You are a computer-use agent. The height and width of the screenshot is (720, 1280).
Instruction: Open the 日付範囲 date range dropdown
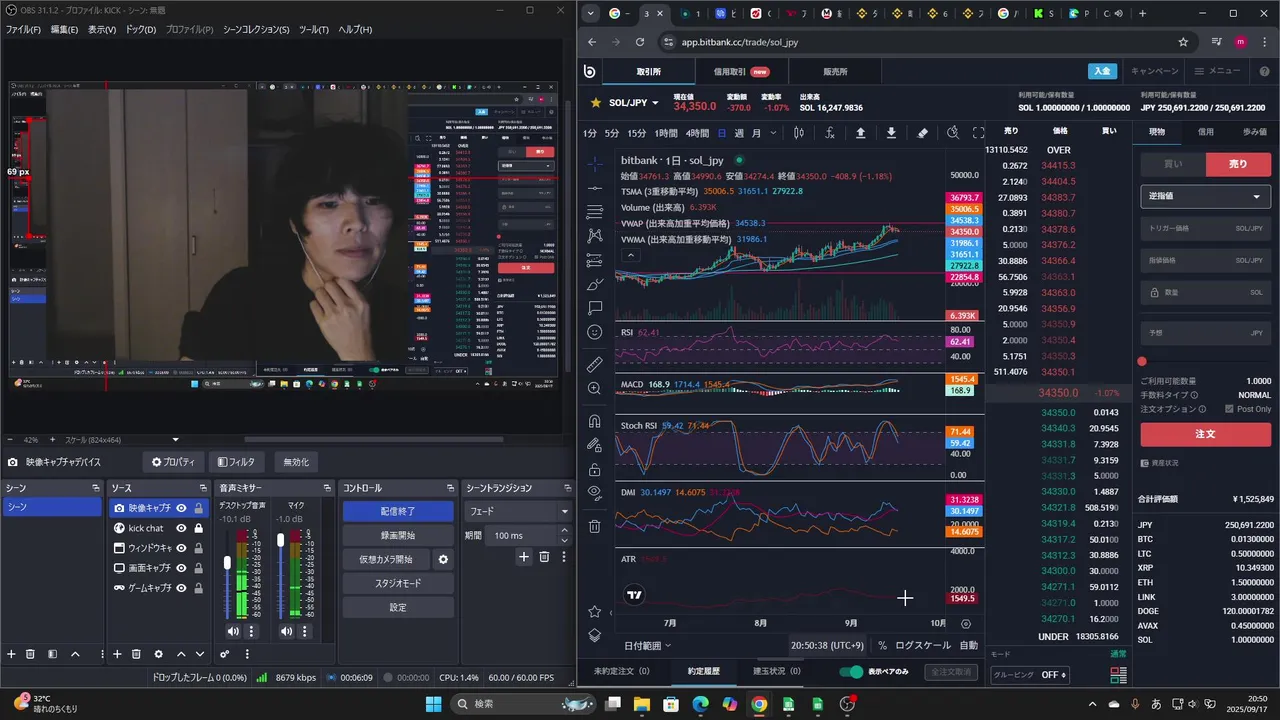point(648,646)
